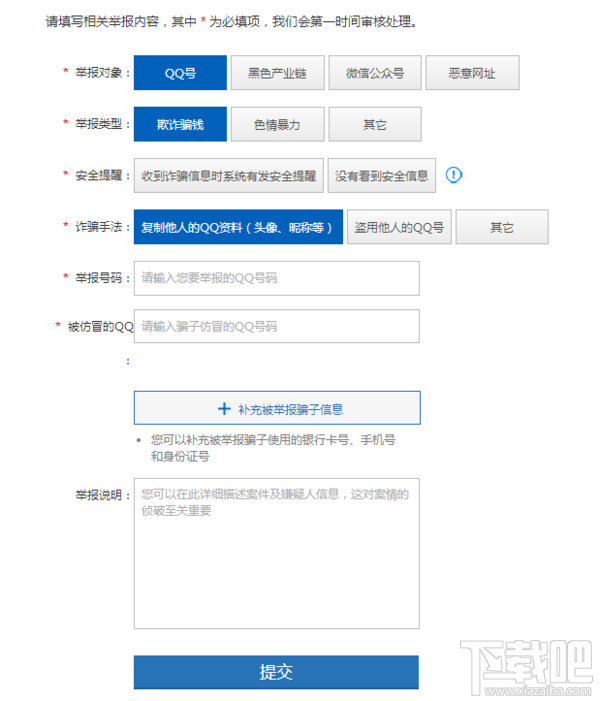Select 盗用他人的QQ号 fraud method
The image size is (600, 701).
[399, 227]
